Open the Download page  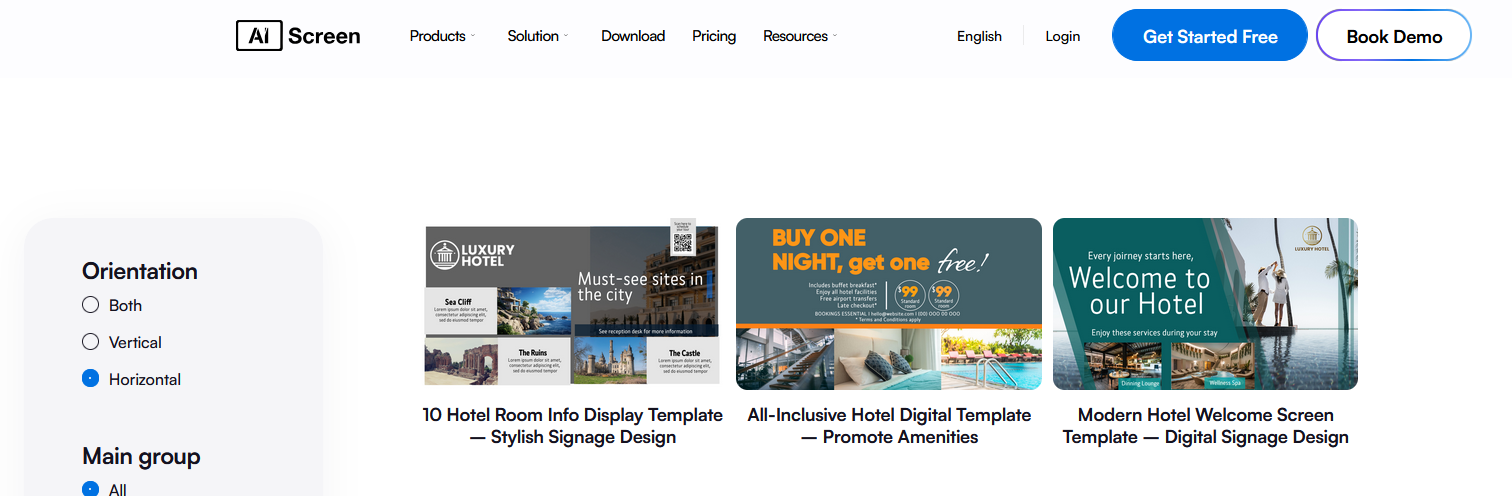click(633, 36)
